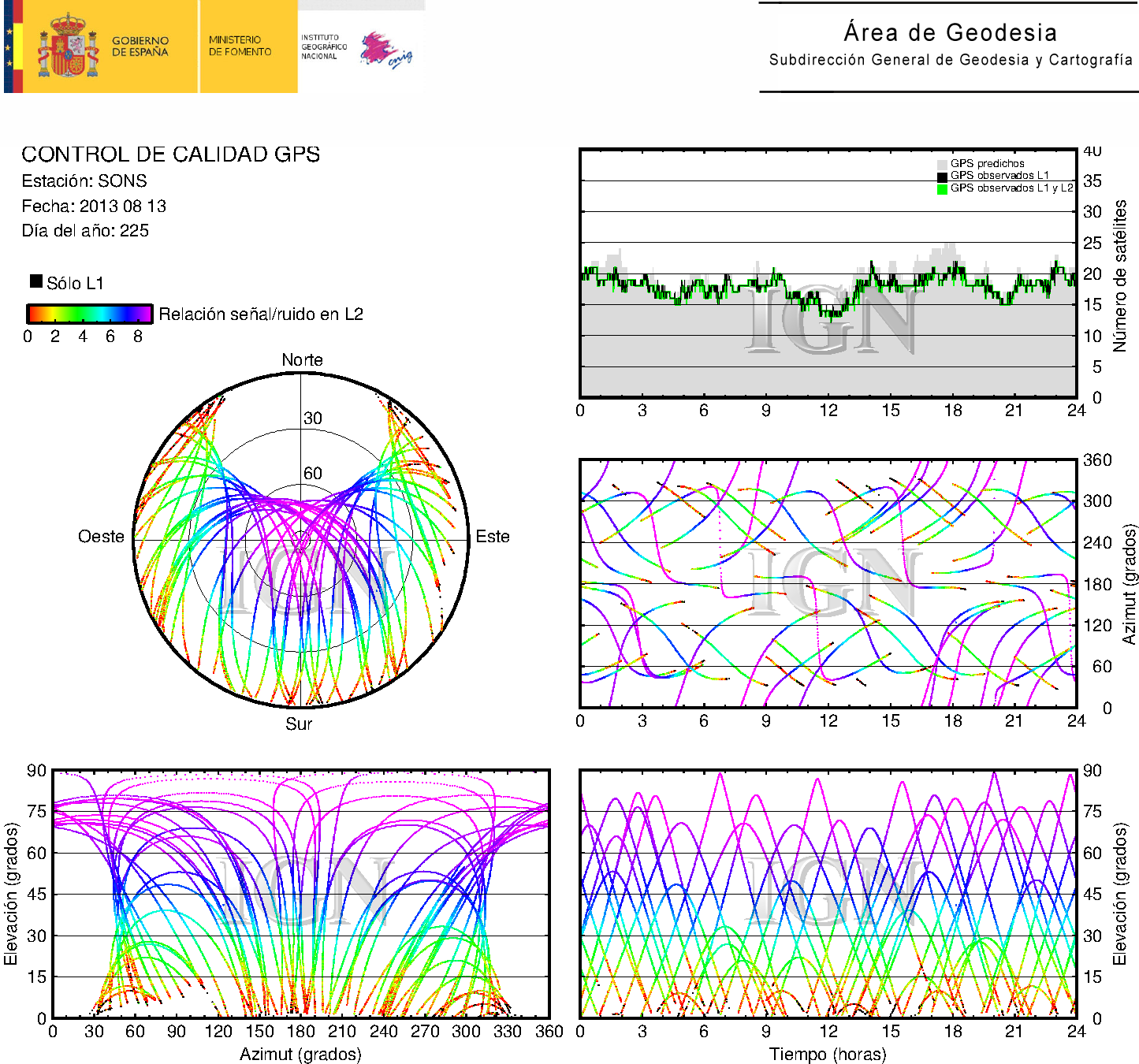This screenshot has height=1064, width=1139.
Task: Click the black Sólo L1 legend square
Action: pos(36,281)
